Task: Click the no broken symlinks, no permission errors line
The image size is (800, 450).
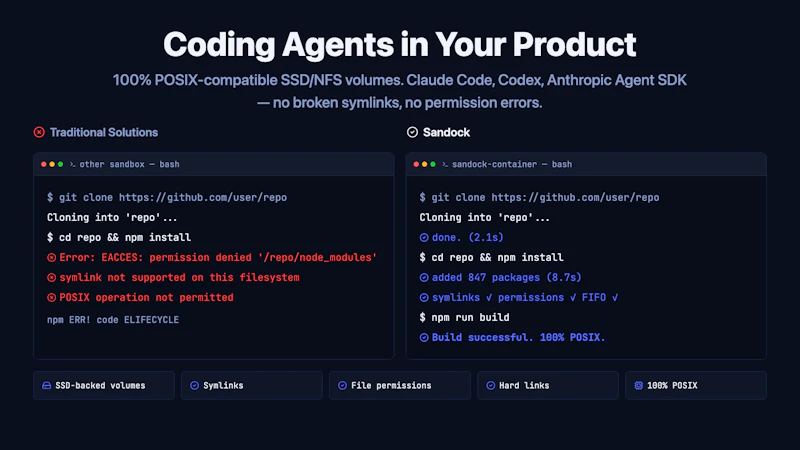Action: [x=399, y=103]
